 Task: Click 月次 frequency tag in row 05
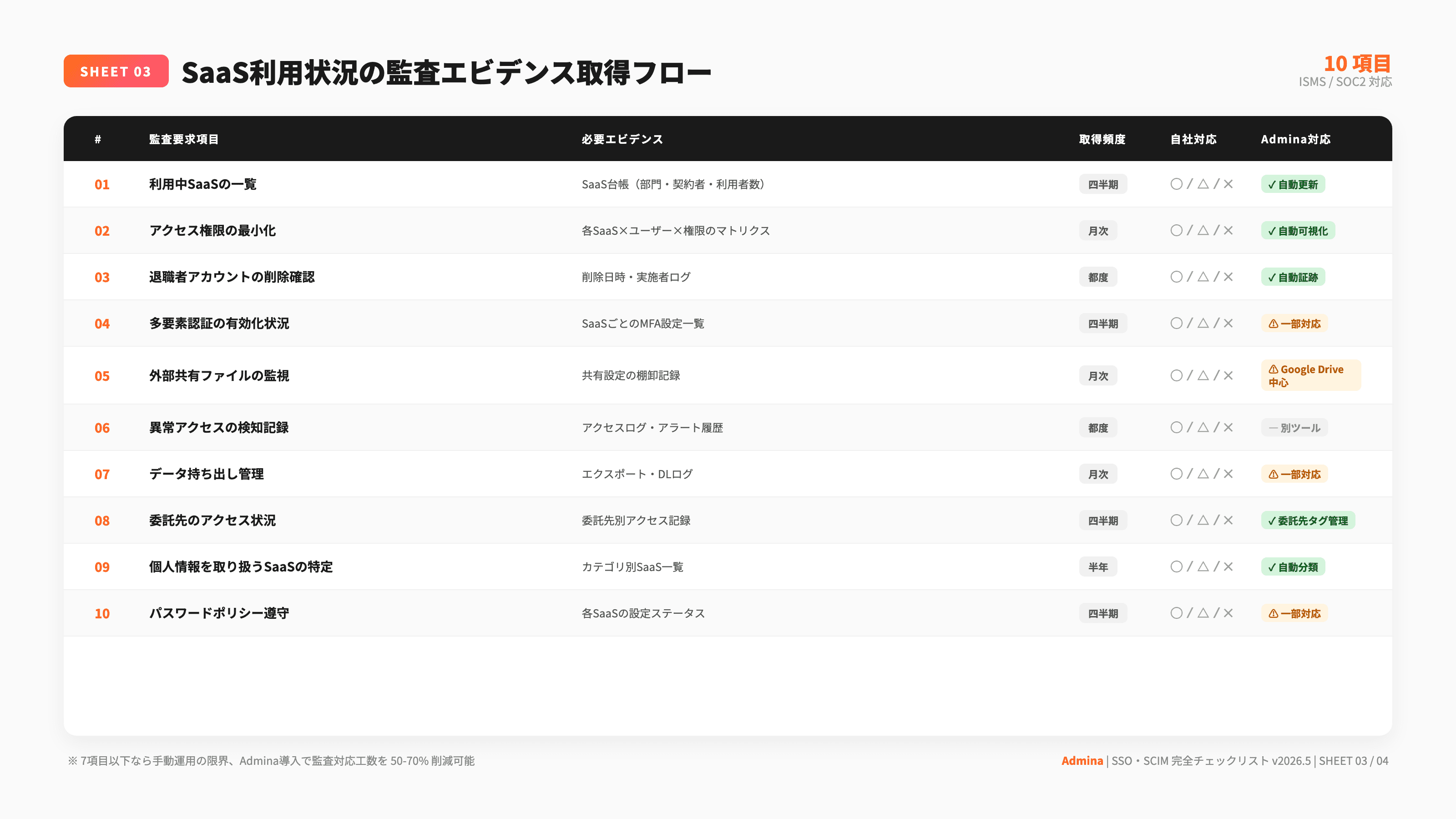coord(1097,375)
